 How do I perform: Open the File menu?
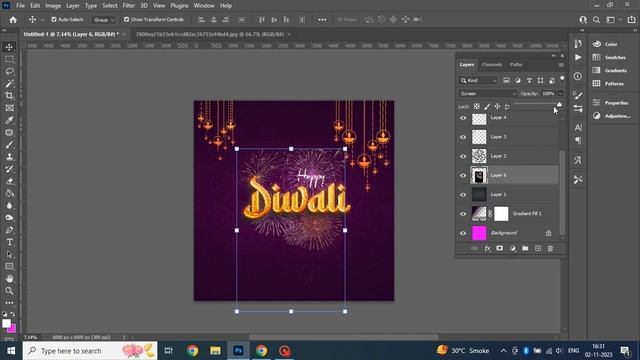[x=20, y=6]
